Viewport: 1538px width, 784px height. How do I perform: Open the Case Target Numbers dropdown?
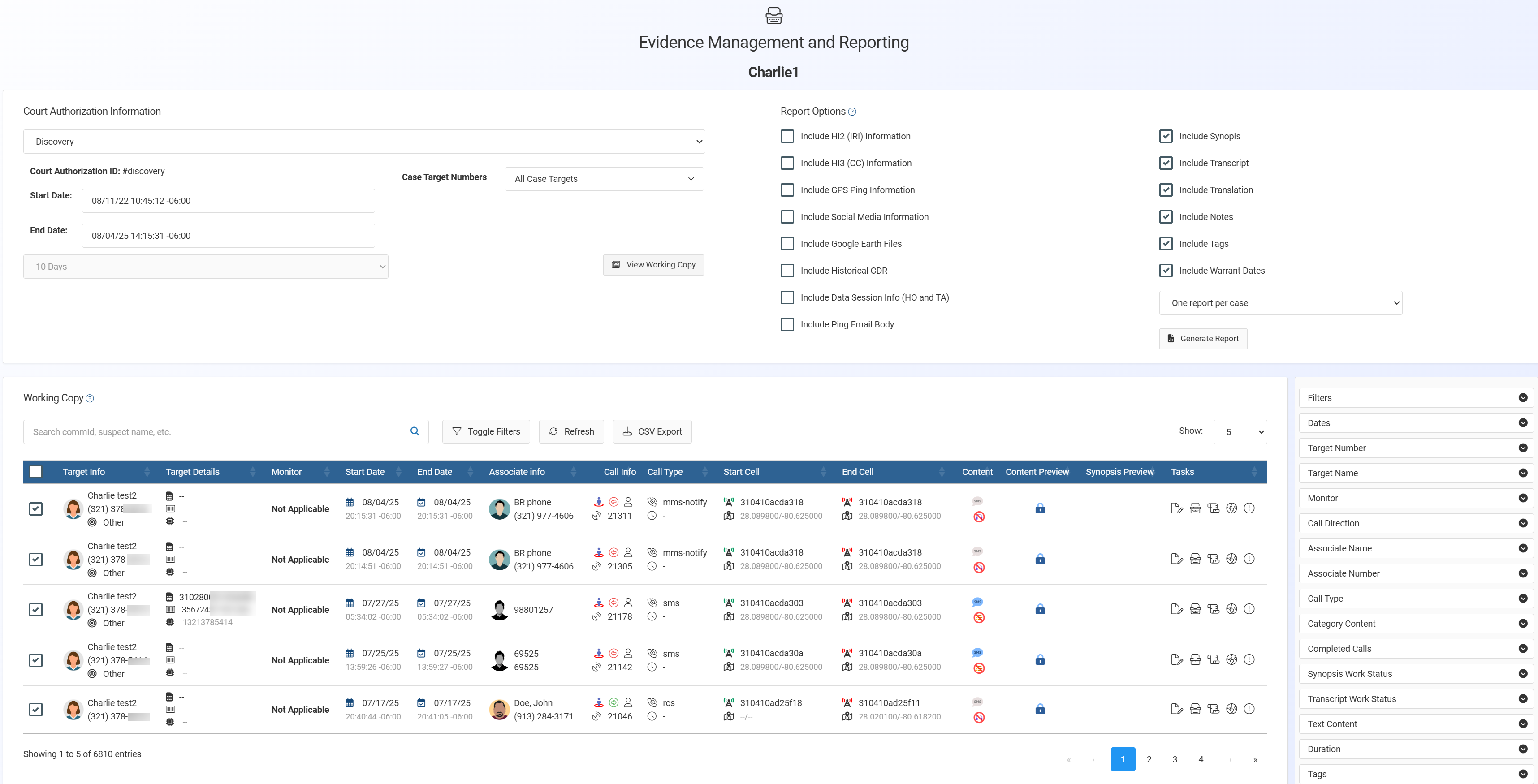pyautogui.click(x=604, y=179)
